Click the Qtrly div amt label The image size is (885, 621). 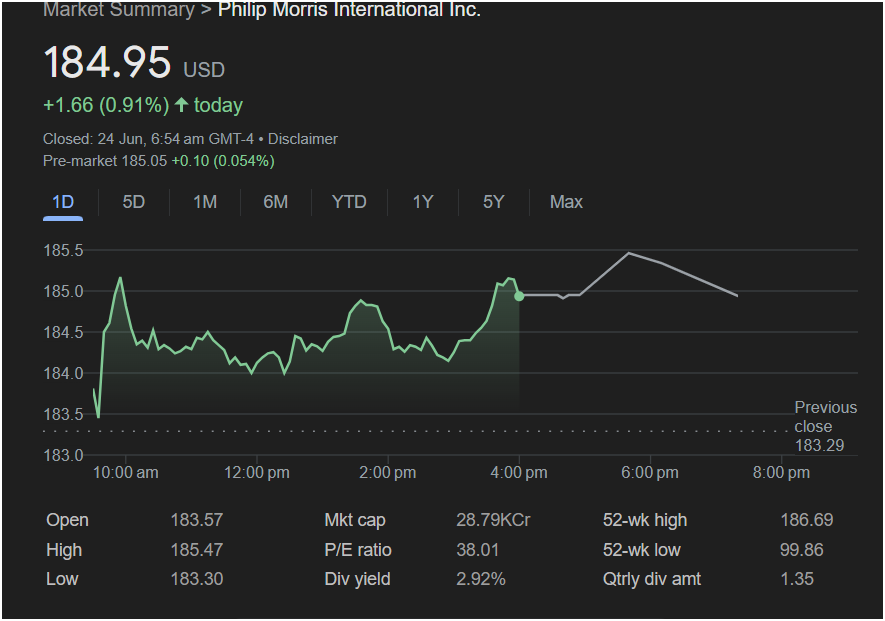[651, 579]
